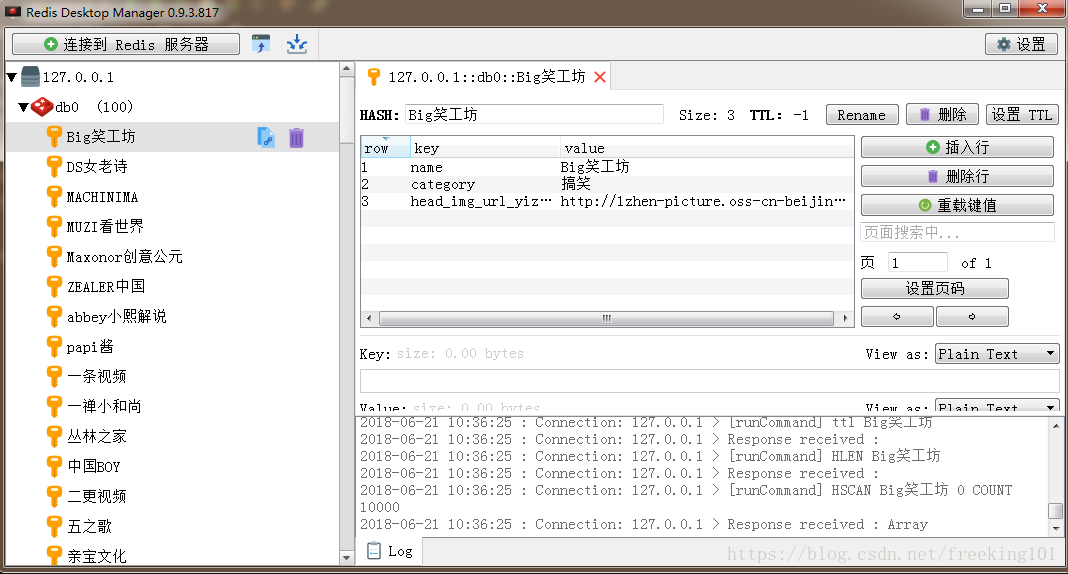Click the 删除行 button
The width and height of the screenshot is (1068, 574).
(x=957, y=176)
